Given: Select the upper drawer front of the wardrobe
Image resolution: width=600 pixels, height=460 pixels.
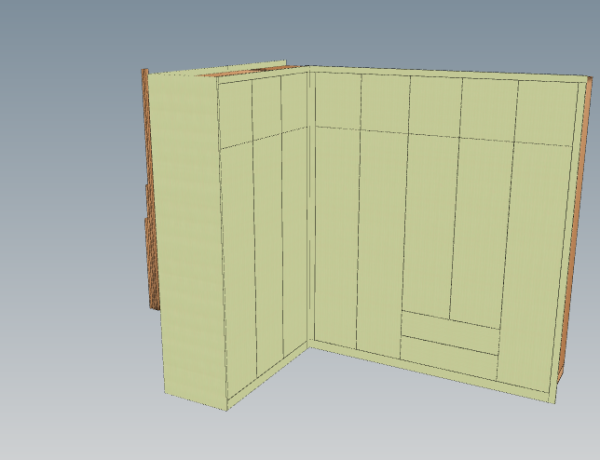Looking at the screenshot, I should (449, 325).
